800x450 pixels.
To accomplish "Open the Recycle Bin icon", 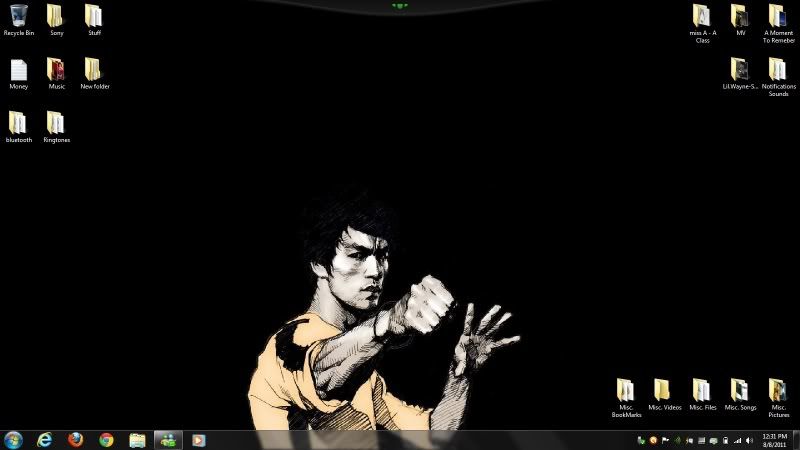I will point(19,20).
